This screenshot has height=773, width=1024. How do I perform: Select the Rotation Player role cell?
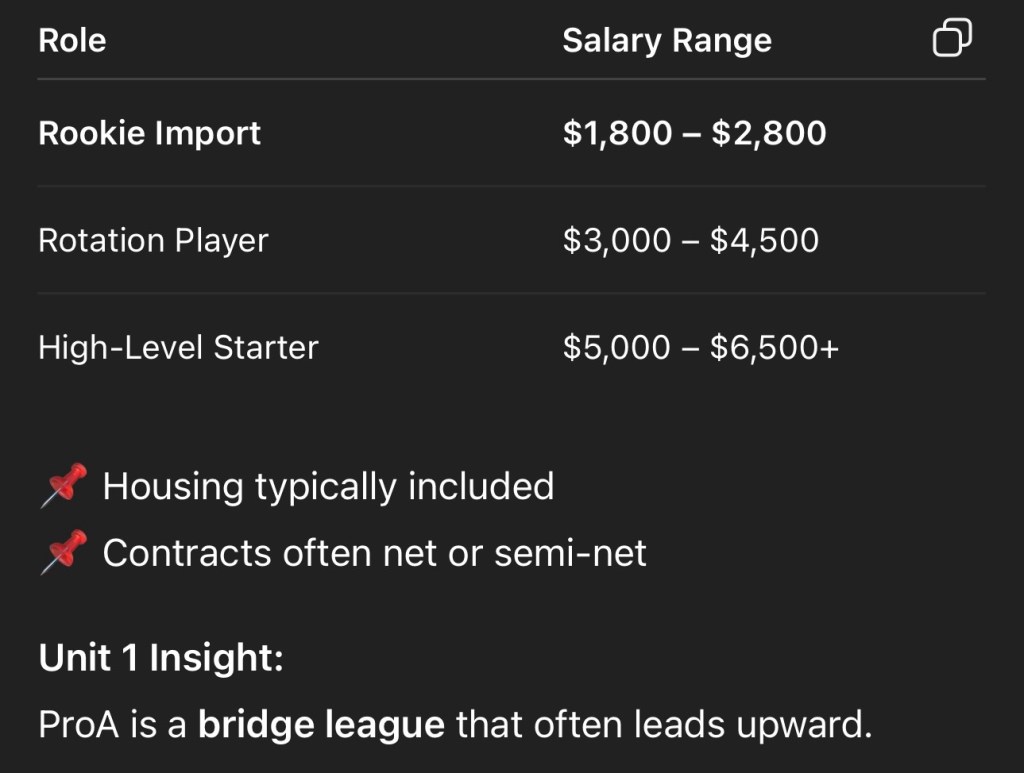(153, 240)
